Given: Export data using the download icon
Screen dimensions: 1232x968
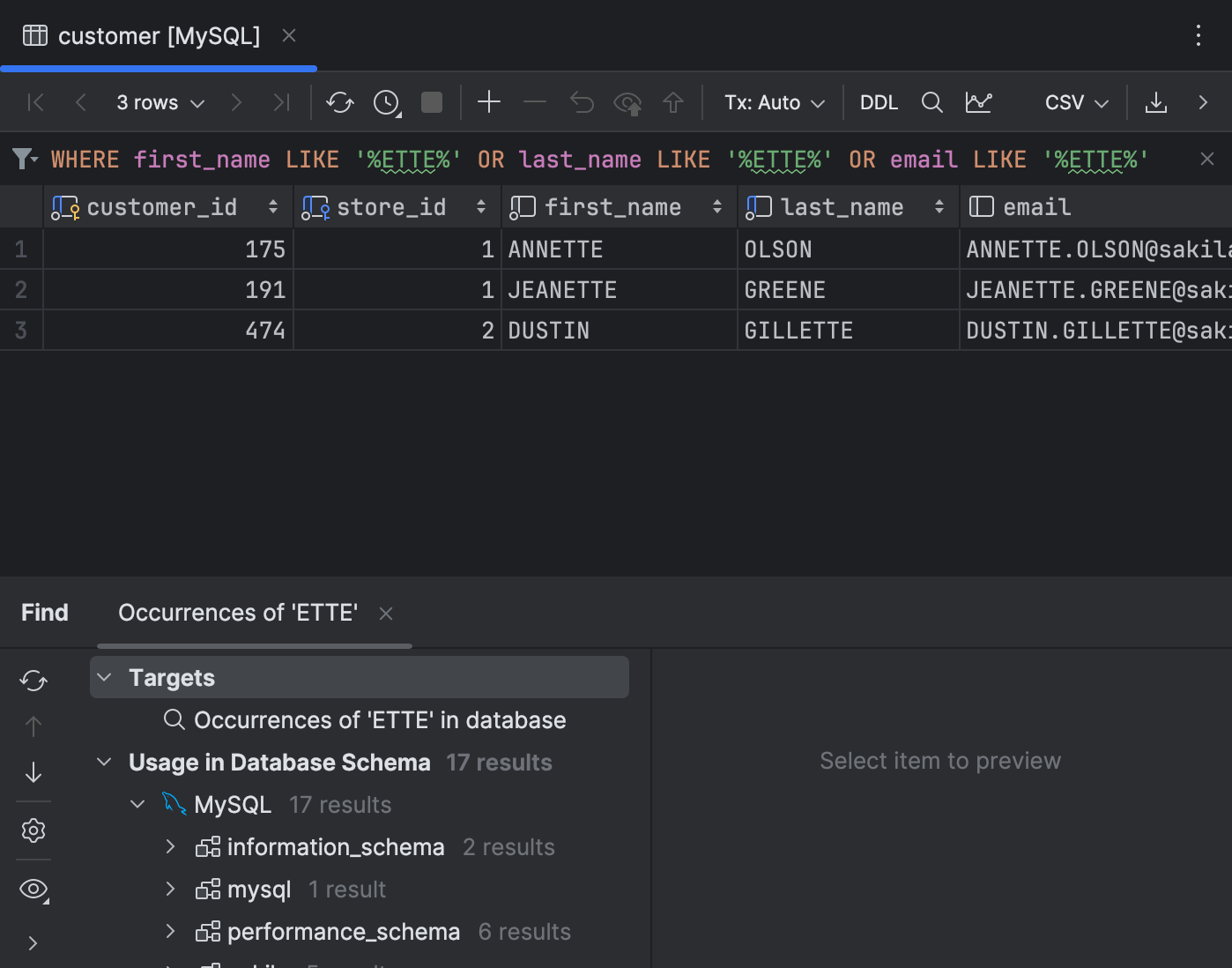Looking at the screenshot, I should click(x=1155, y=102).
